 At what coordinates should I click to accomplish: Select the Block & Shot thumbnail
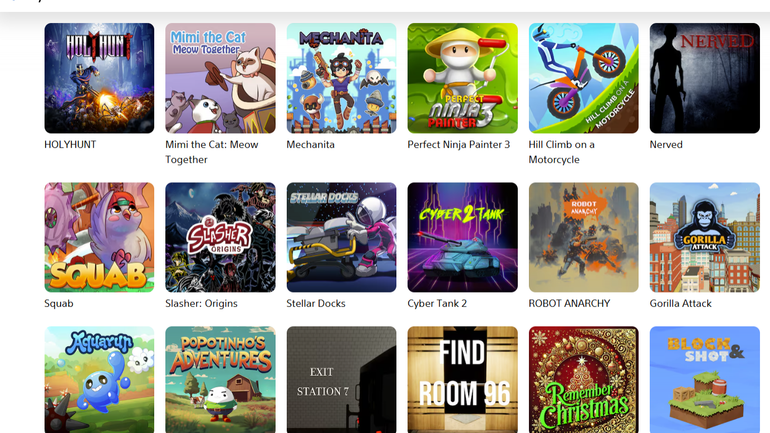pyautogui.click(x=705, y=379)
